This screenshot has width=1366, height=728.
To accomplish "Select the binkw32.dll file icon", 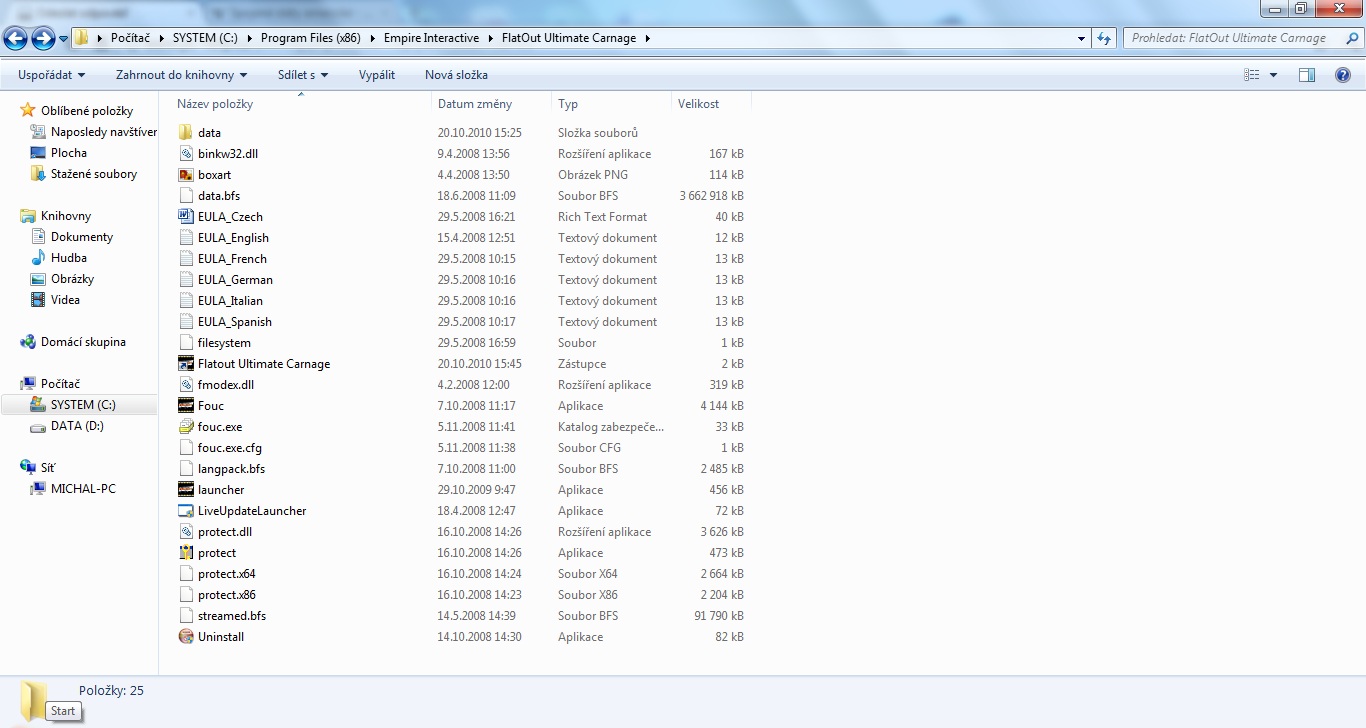I will 186,154.
